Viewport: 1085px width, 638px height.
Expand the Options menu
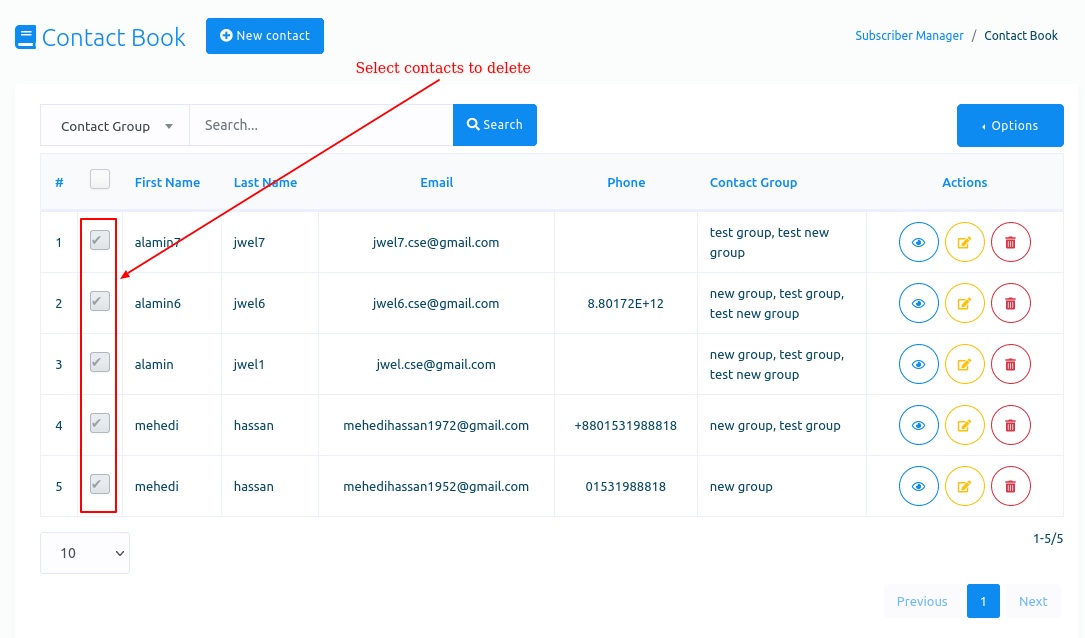click(1009, 126)
